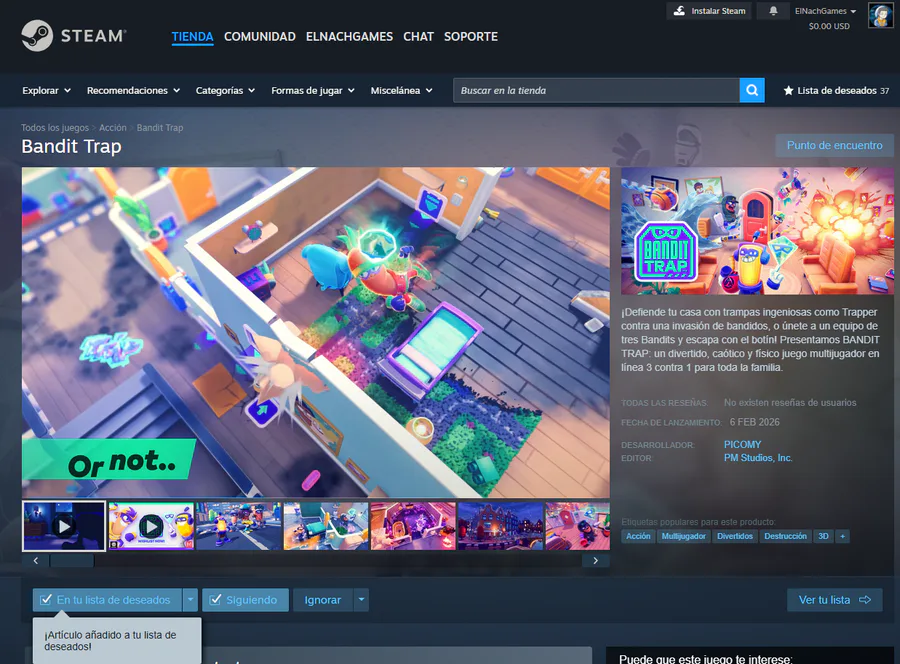Click the Bandit Trap header capsule image
This screenshot has height=664, width=900.
click(x=757, y=231)
